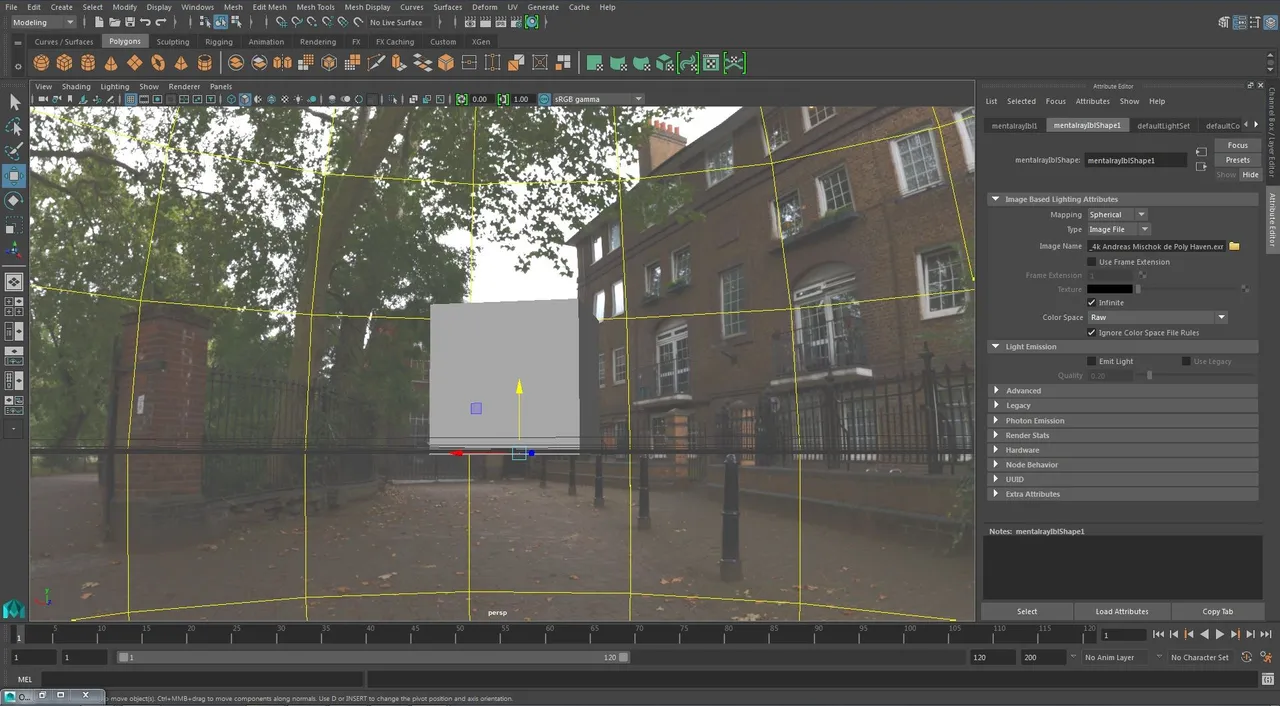Screen dimensions: 1280x706
Task: Click the Focus button
Action: click(1238, 146)
